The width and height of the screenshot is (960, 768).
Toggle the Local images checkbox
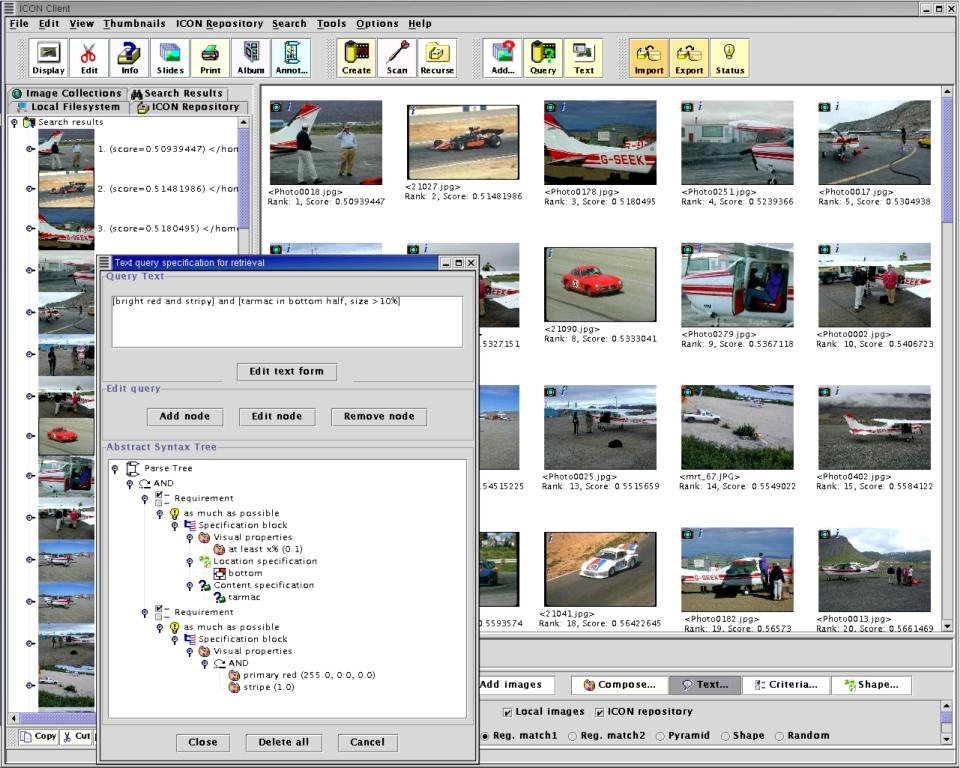click(508, 712)
